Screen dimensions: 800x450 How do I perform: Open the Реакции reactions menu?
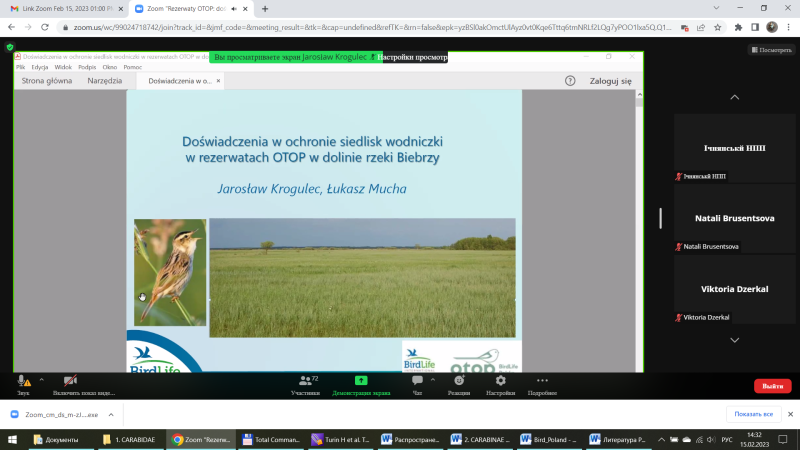click(x=459, y=383)
